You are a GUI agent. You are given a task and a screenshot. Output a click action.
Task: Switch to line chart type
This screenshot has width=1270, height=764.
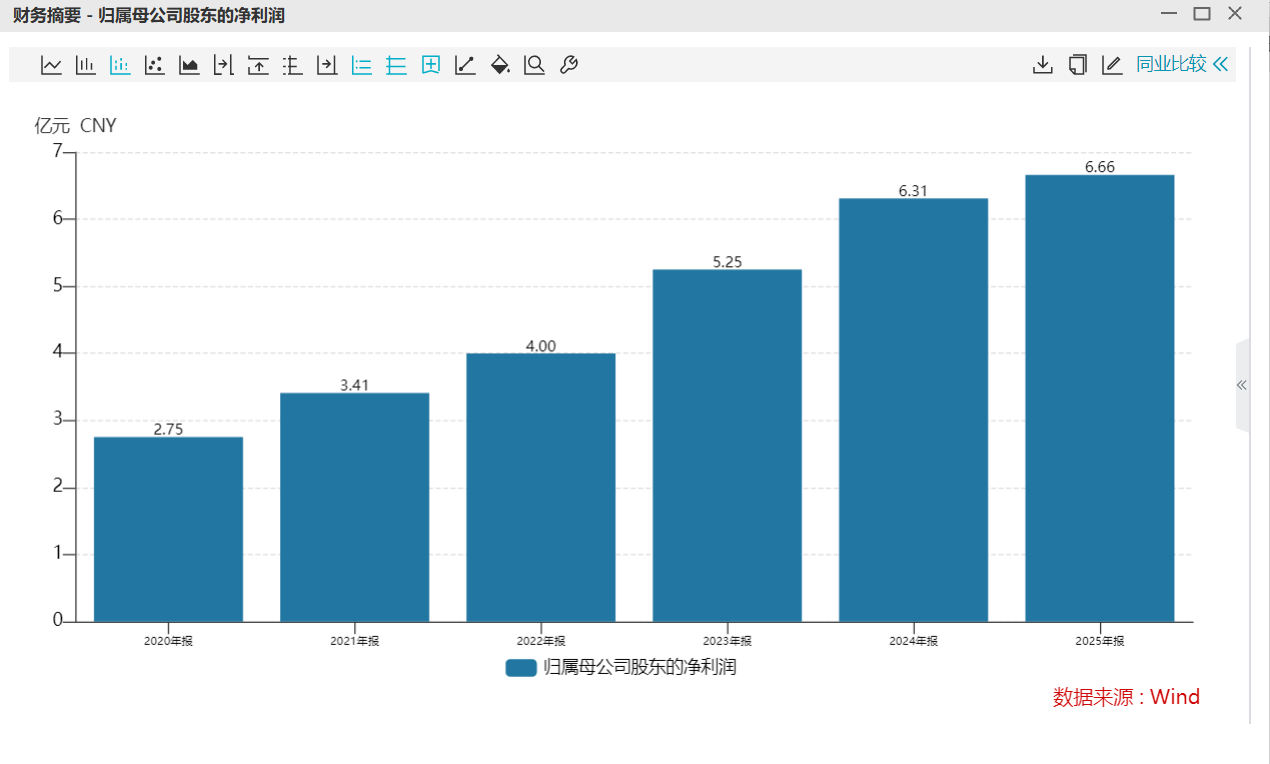click(51, 65)
